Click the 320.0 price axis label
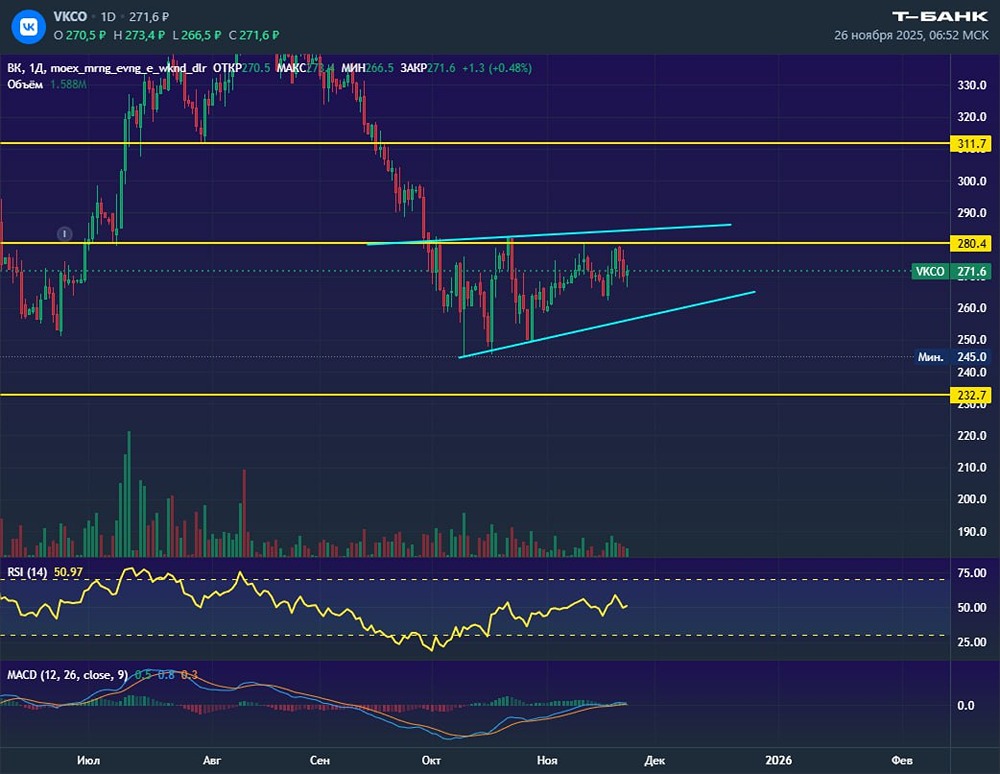This screenshot has width=1000, height=774. tap(971, 117)
